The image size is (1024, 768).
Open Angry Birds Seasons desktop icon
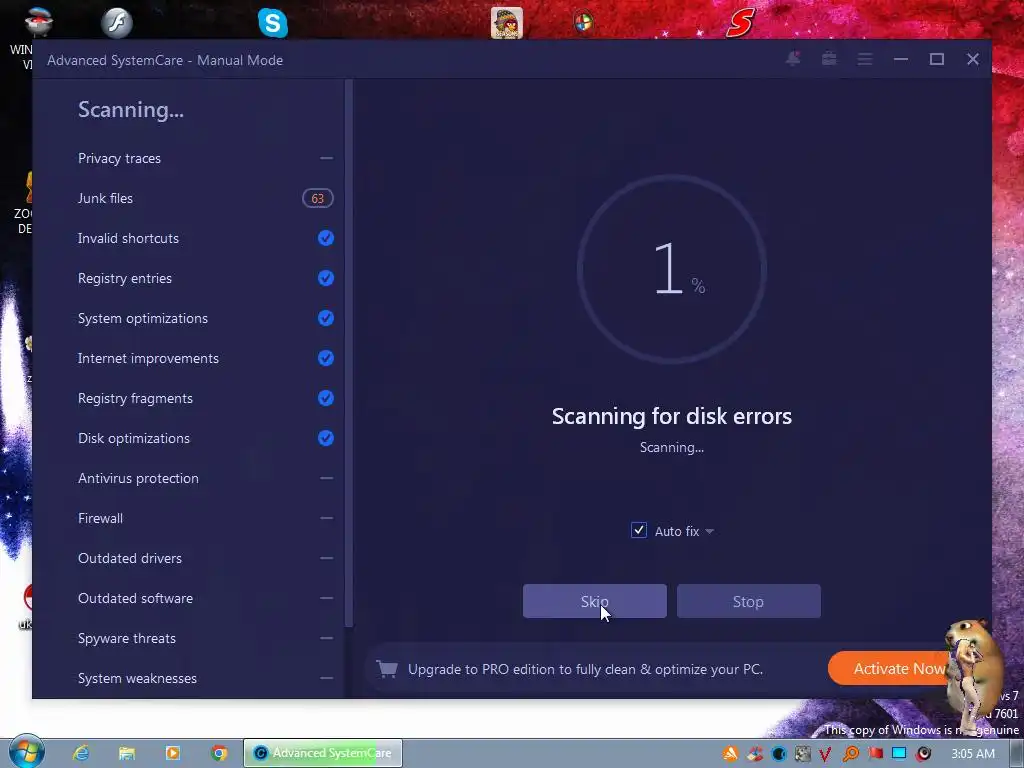(507, 24)
